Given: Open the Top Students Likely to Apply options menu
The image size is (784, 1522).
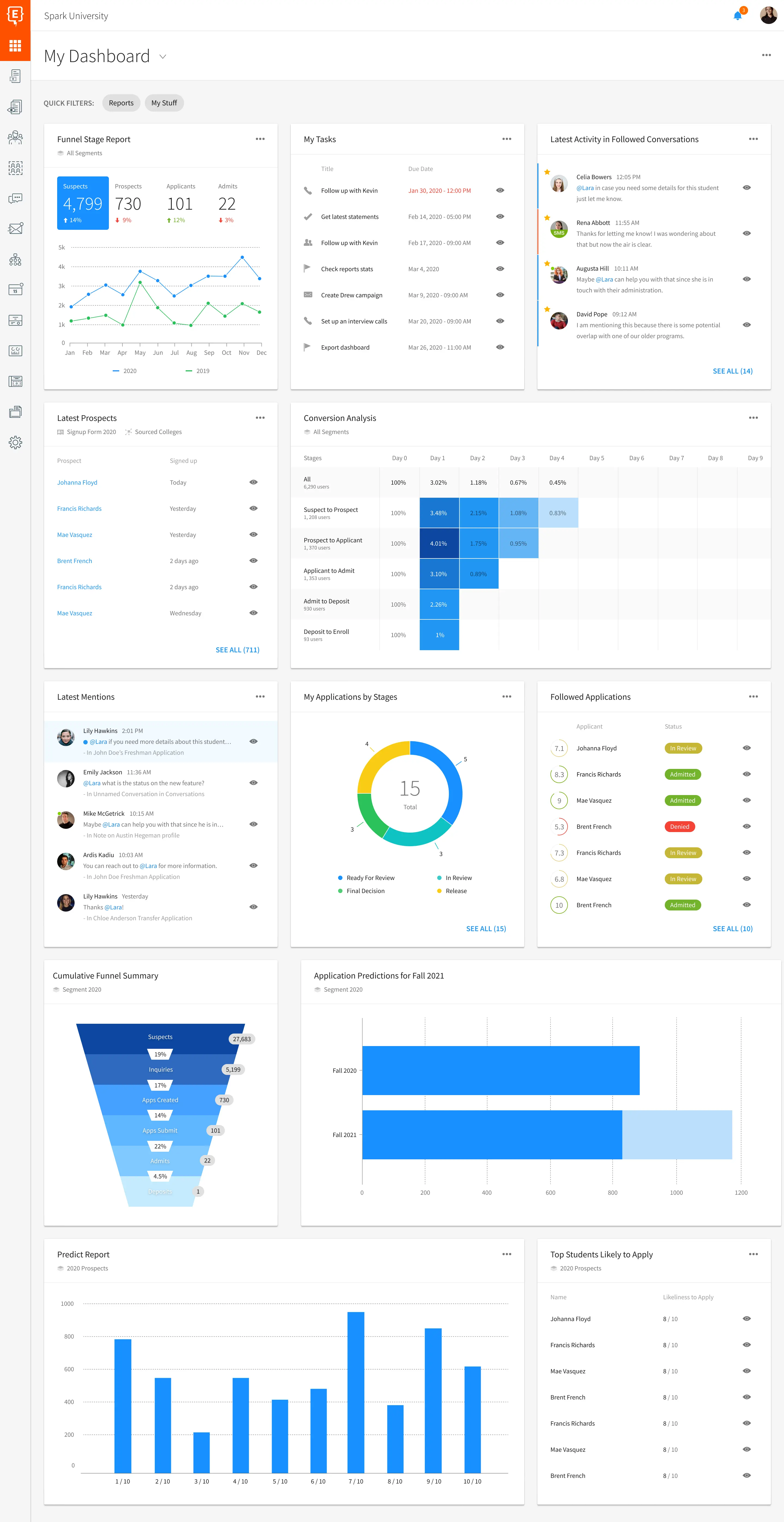Looking at the screenshot, I should [x=753, y=1254].
